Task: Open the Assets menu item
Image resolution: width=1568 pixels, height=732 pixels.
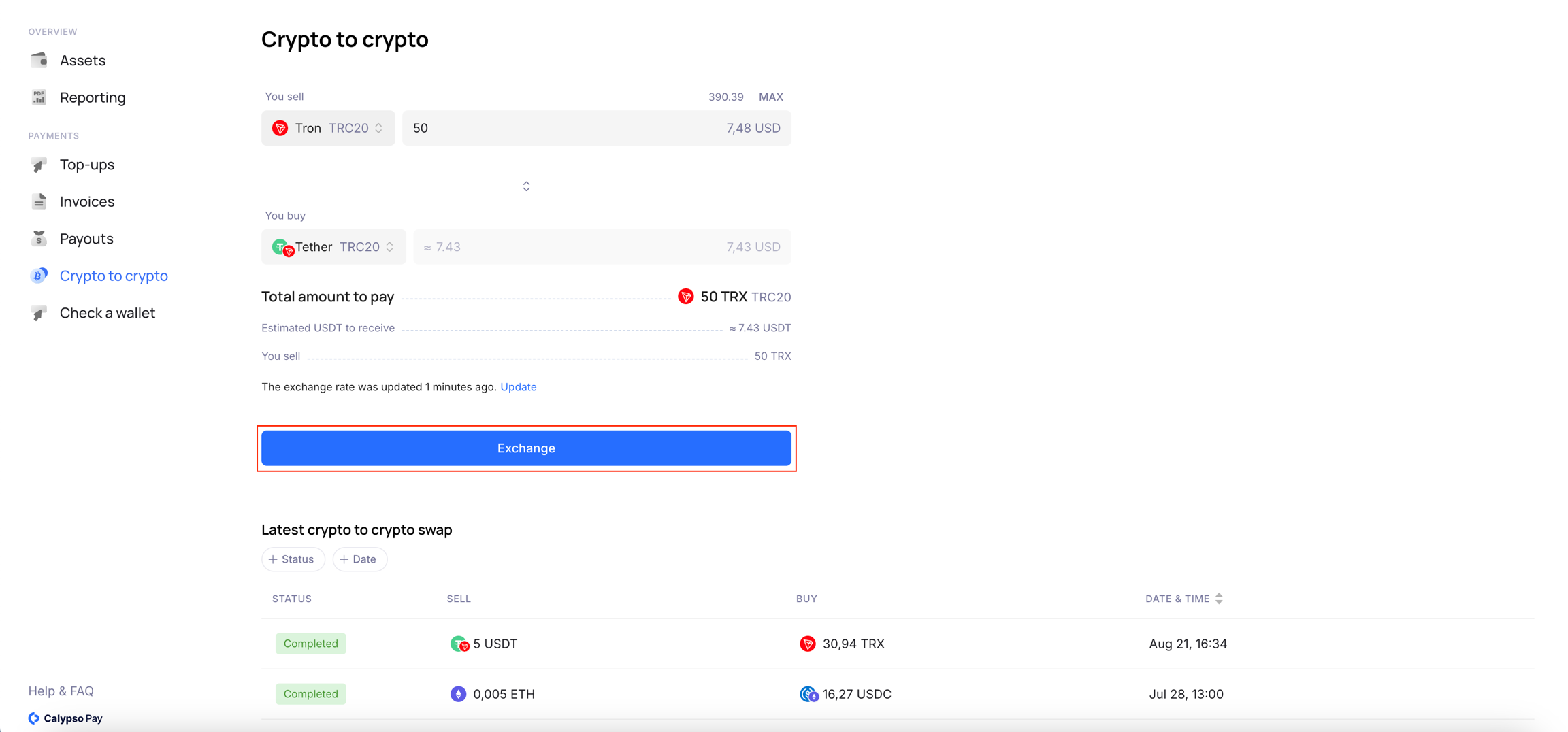Action: click(82, 60)
